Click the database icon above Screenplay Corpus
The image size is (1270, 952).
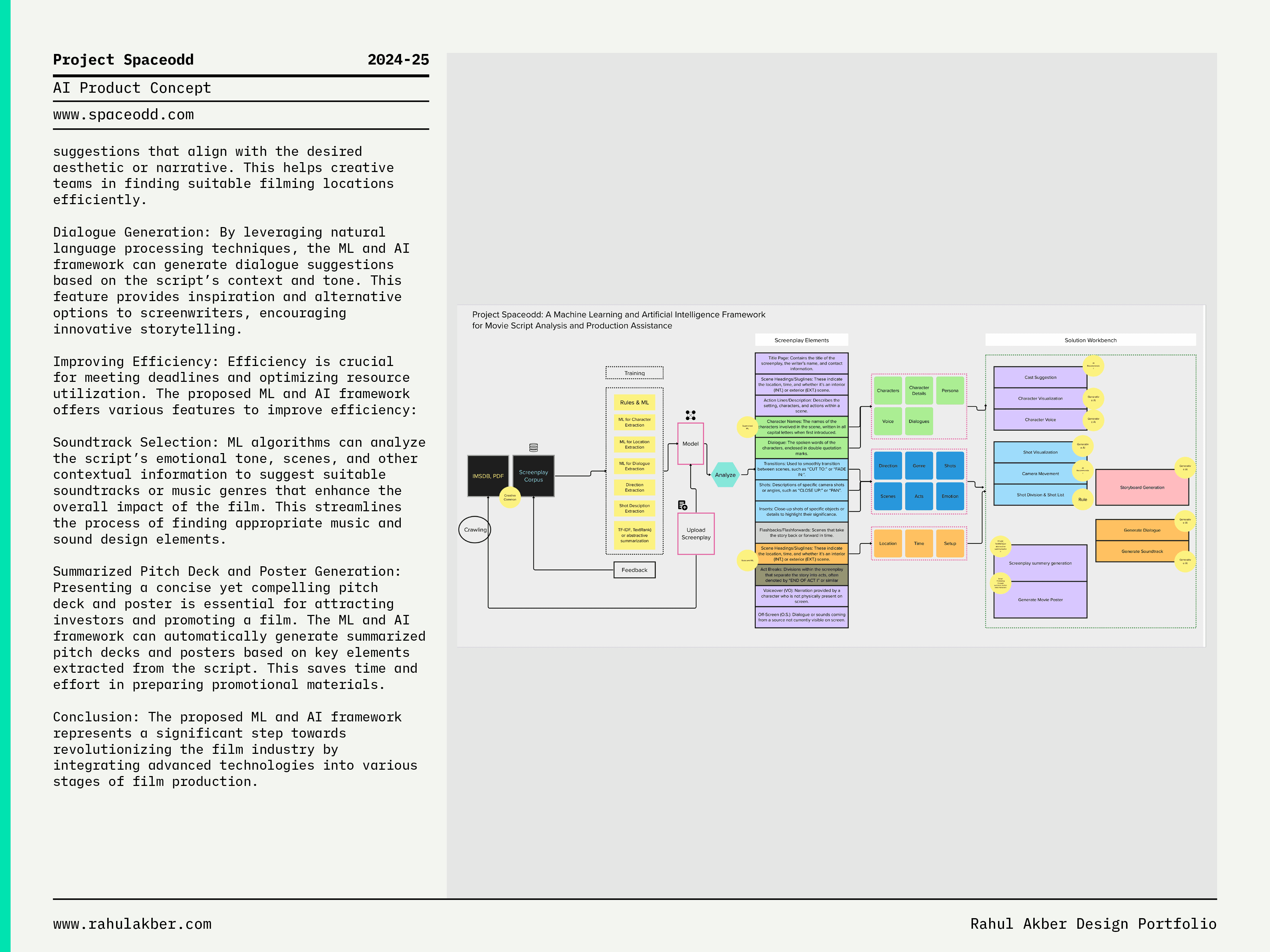point(533,447)
